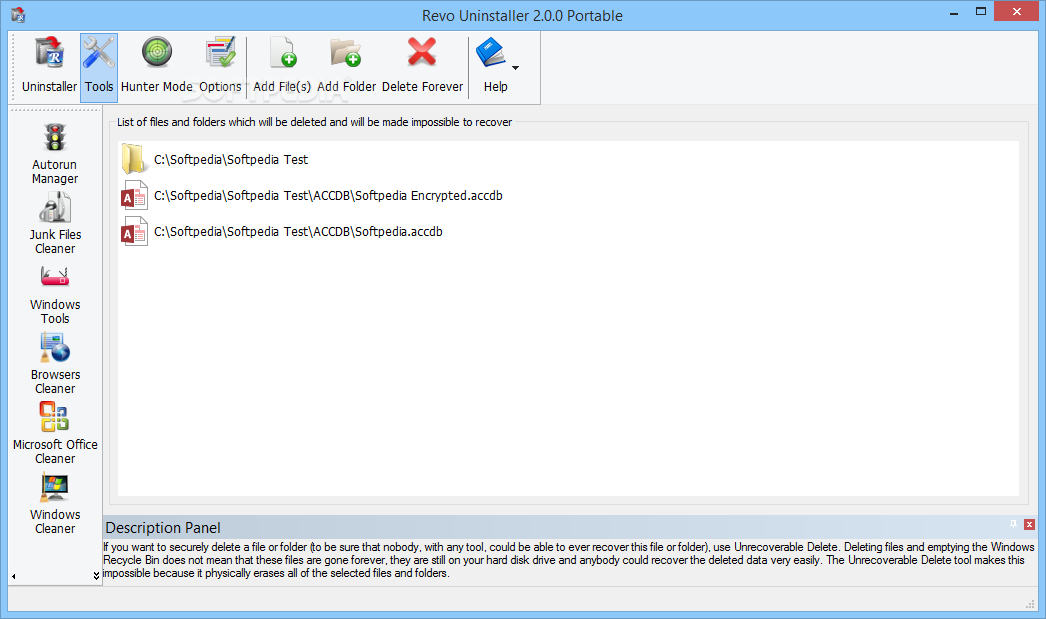Screen dimensions: 1046x619
Task: Toggle the Description Panel pin
Action: point(1013,524)
